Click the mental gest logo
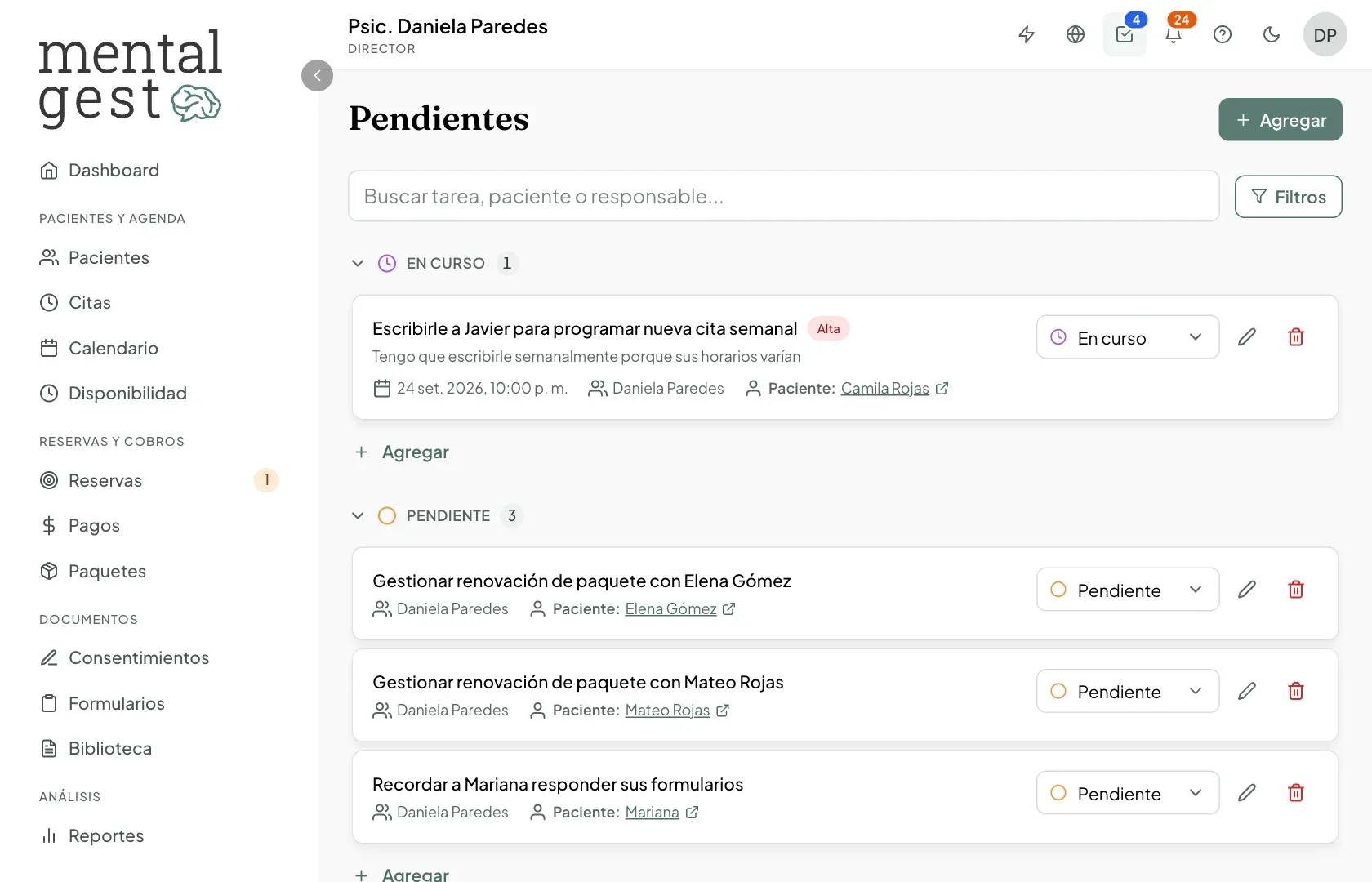This screenshot has height=882, width=1372. click(x=131, y=78)
